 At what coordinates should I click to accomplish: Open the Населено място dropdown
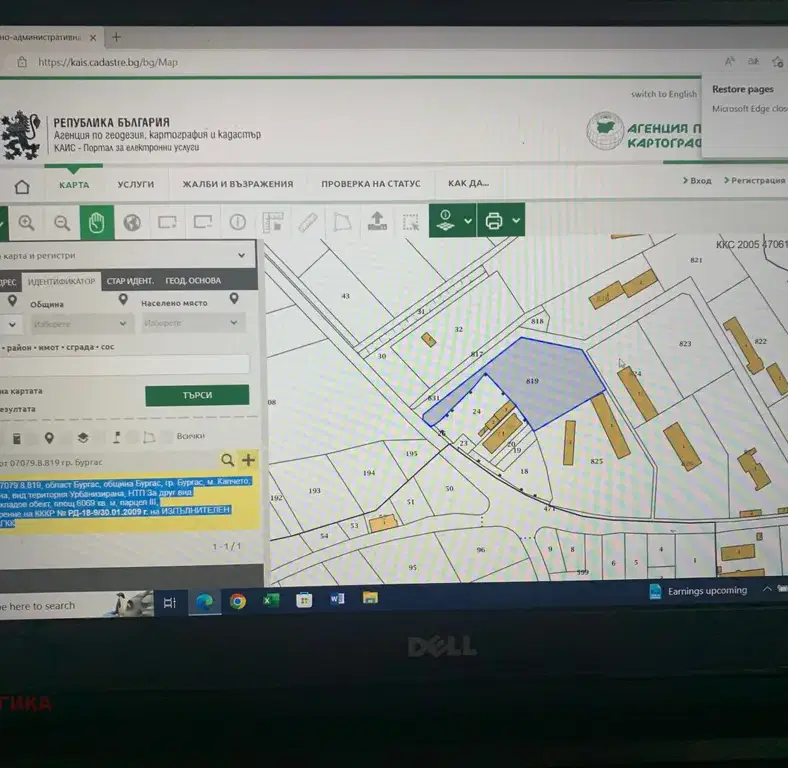pos(192,322)
